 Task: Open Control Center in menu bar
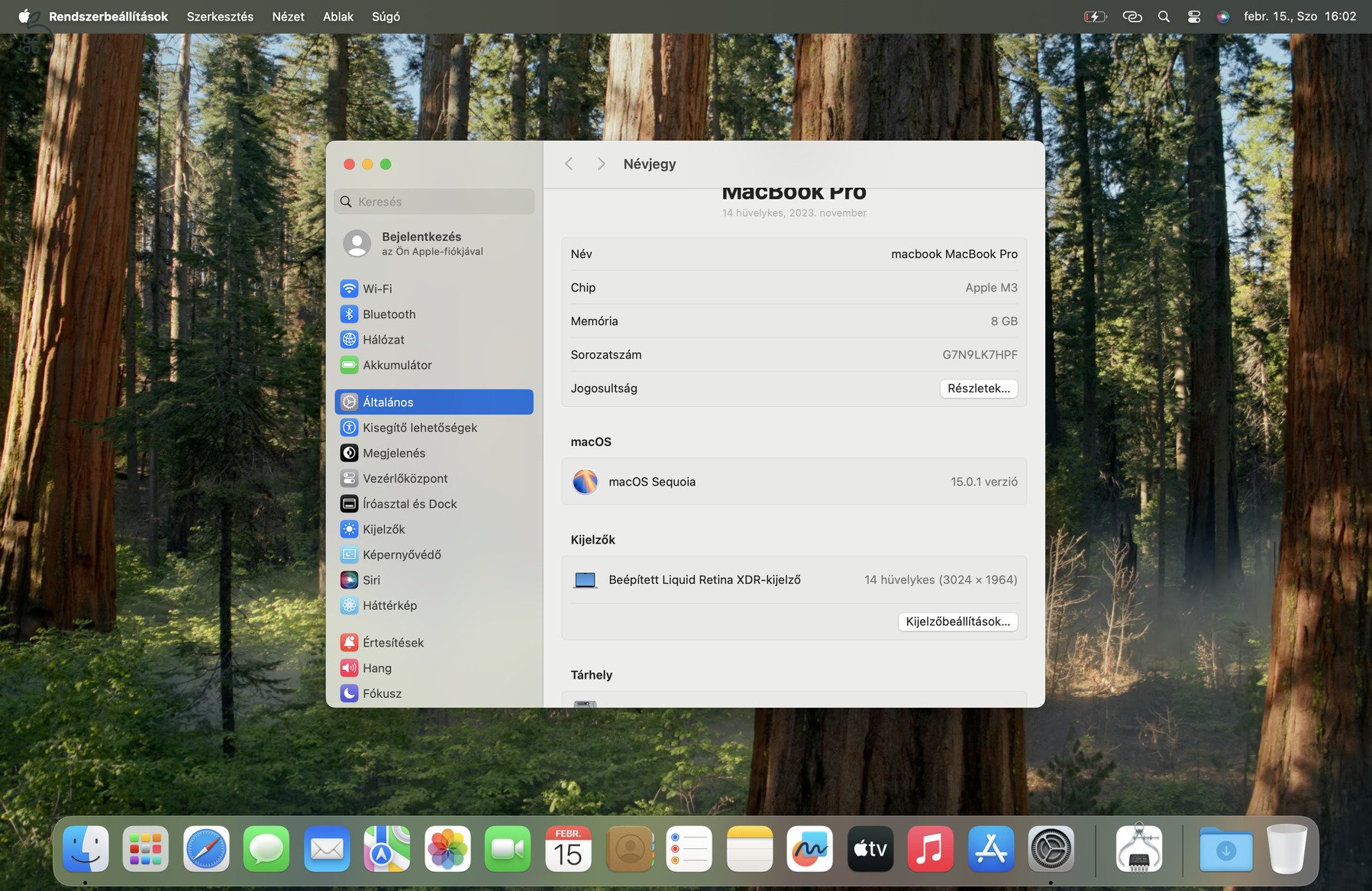1194,16
